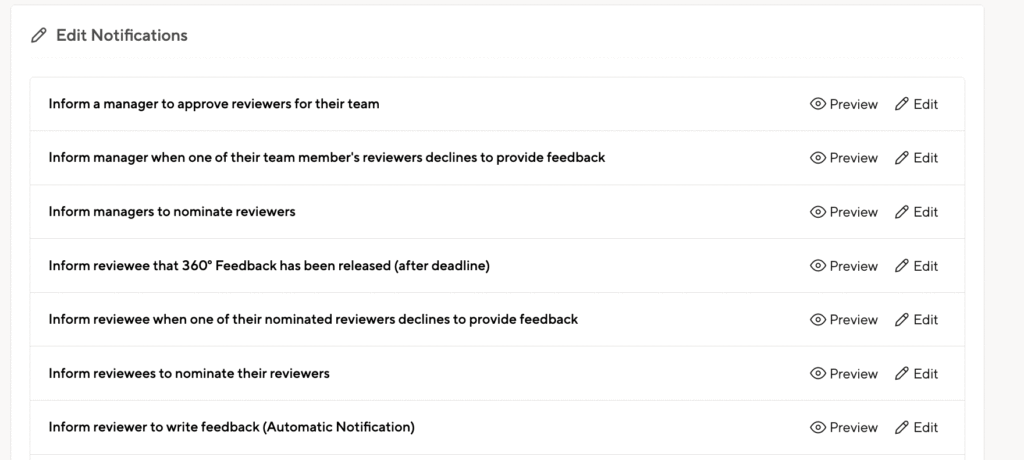Edit the approve reviewers for their team notification
Image resolution: width=1024 pixels, height=460 pixels.
916,104
